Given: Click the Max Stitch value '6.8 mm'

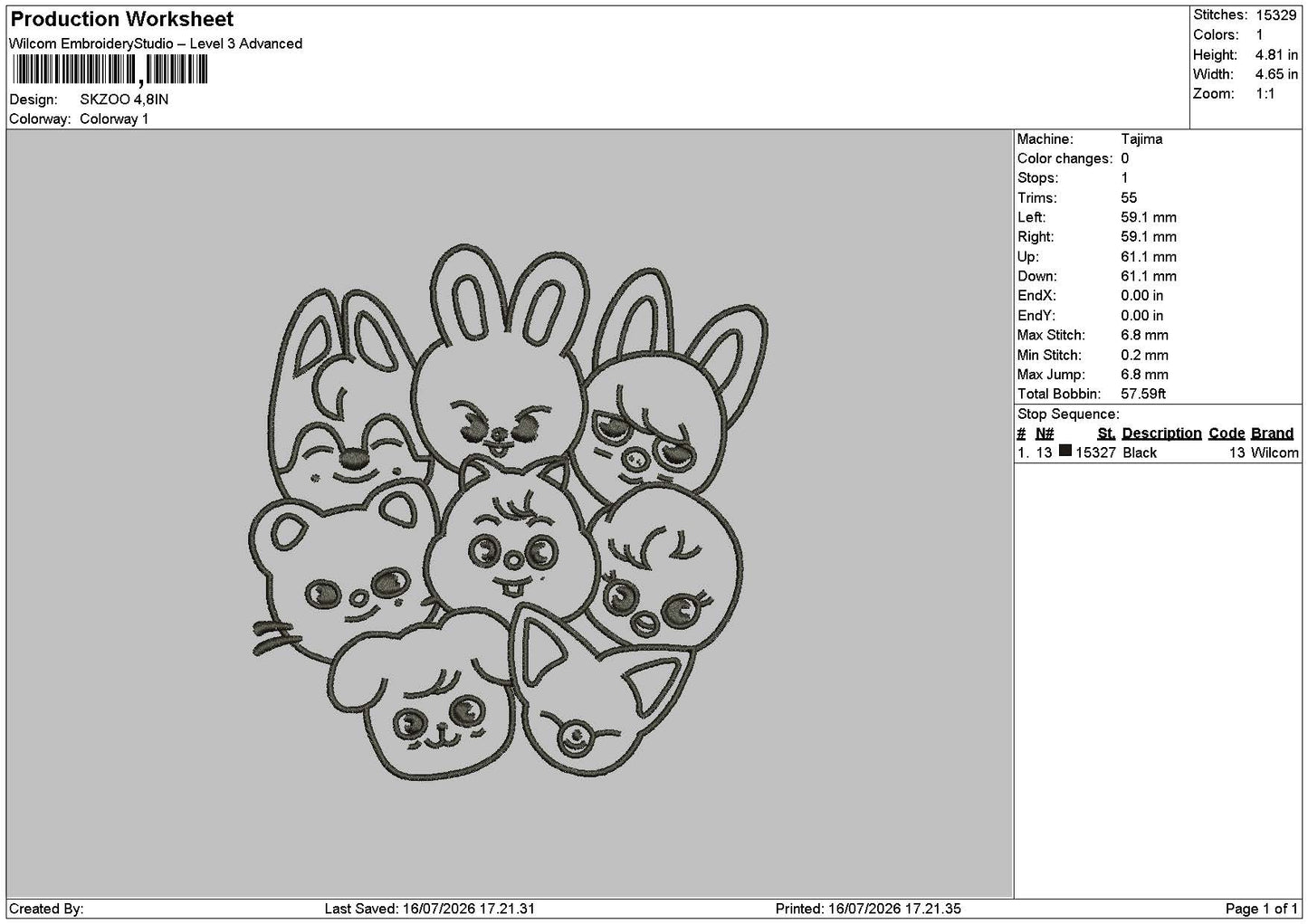Looking at the screenshot, I should [1144, 336].
